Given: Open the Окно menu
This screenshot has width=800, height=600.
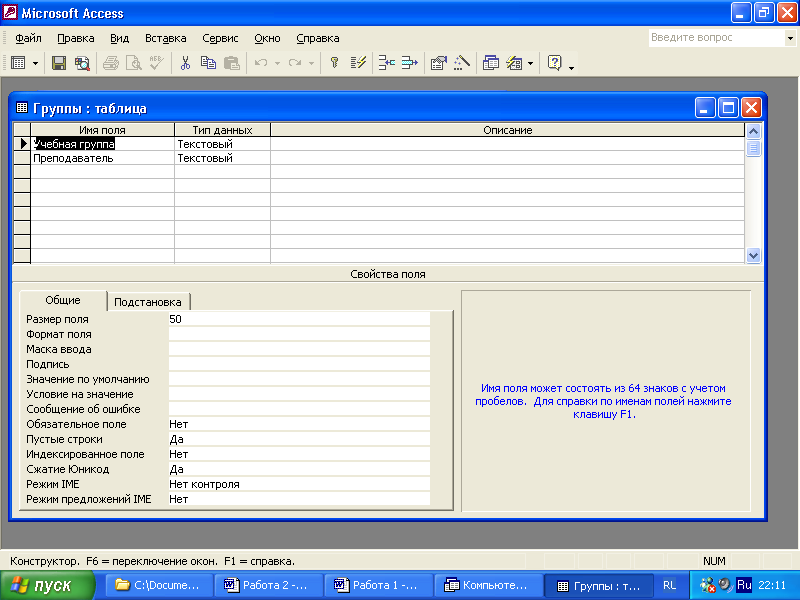Looking at the screenshot, I should (x=267, y=38).
